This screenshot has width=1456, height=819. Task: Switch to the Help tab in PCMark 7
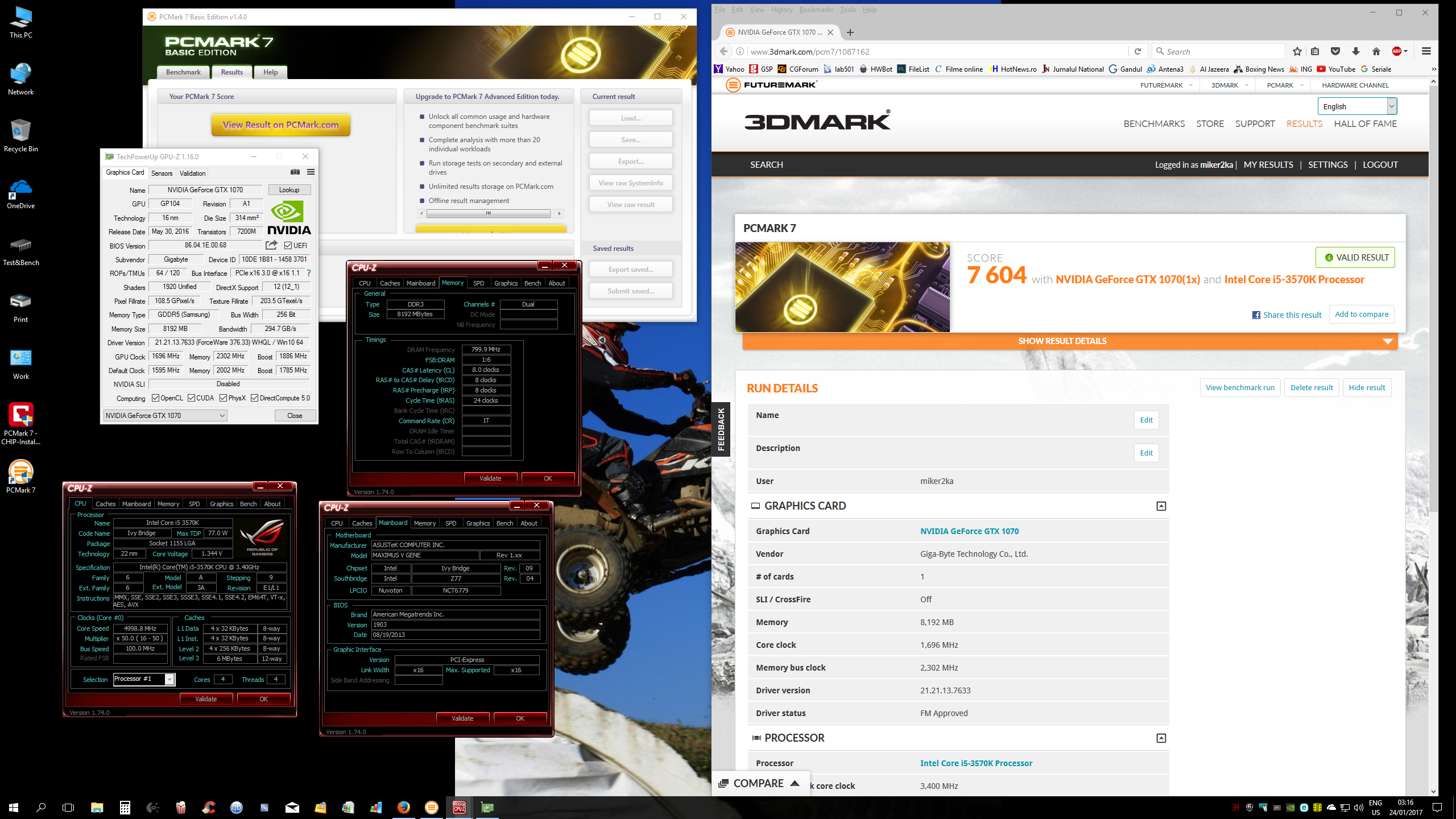coord(270,72)
